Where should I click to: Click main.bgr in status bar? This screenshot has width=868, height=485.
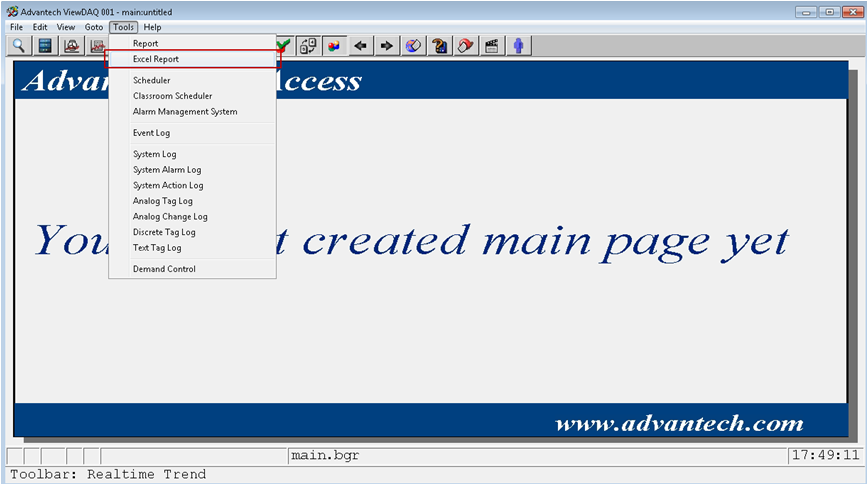tap(325, 455)
